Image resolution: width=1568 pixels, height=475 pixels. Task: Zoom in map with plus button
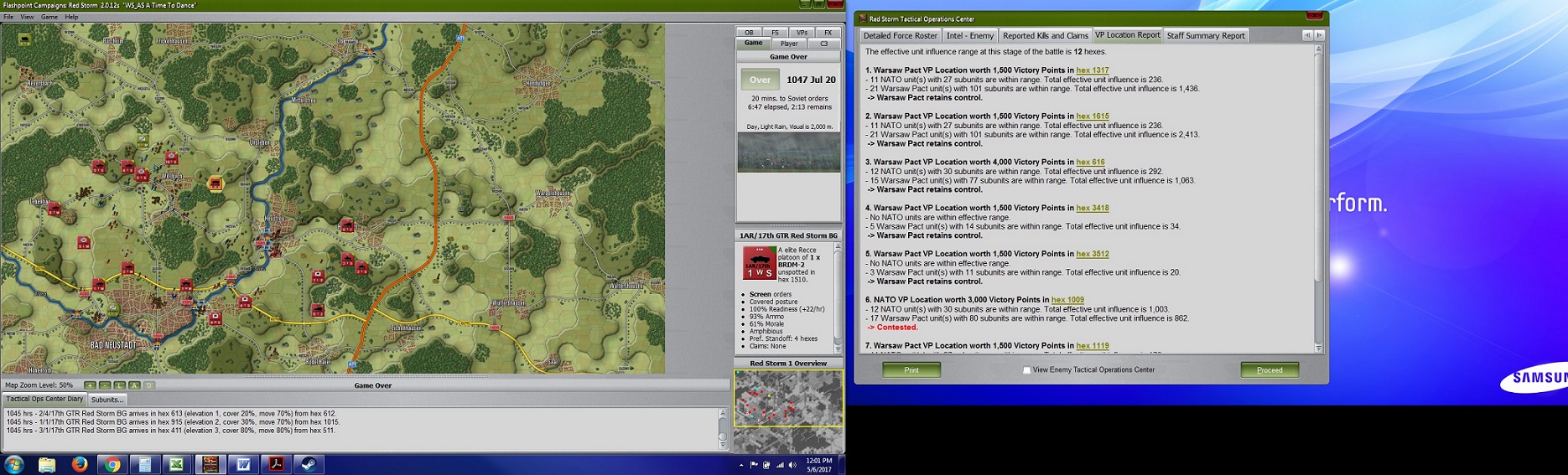coord(90,385)
